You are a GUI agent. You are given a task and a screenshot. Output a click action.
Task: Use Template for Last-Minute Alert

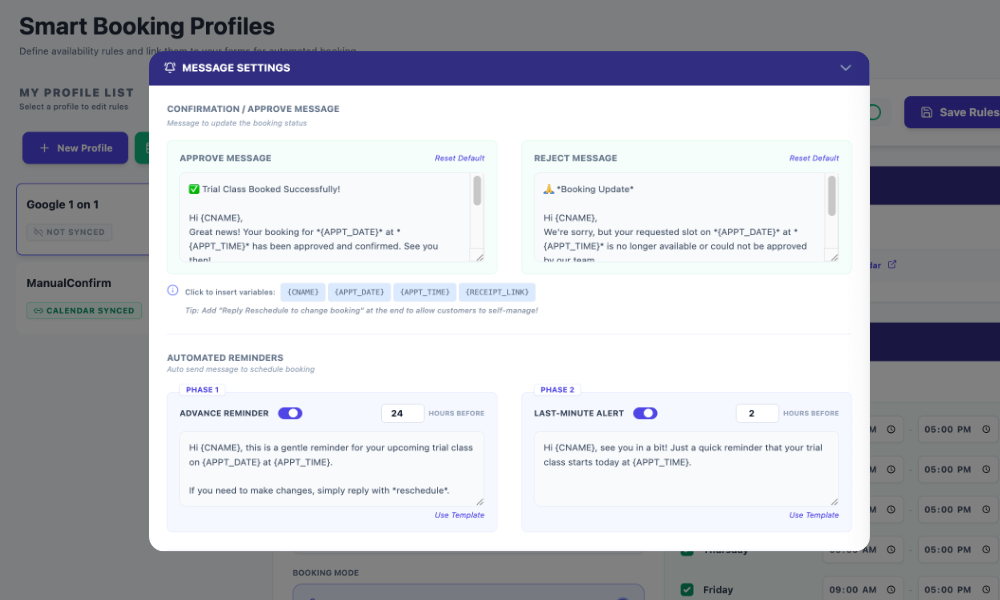click(814, 515)
